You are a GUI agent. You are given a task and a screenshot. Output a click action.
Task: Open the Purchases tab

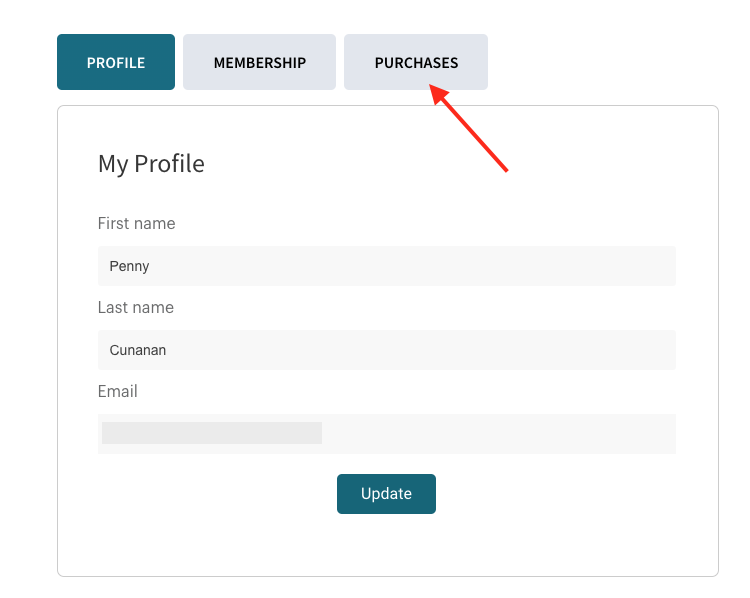click(x=416, y=62)
